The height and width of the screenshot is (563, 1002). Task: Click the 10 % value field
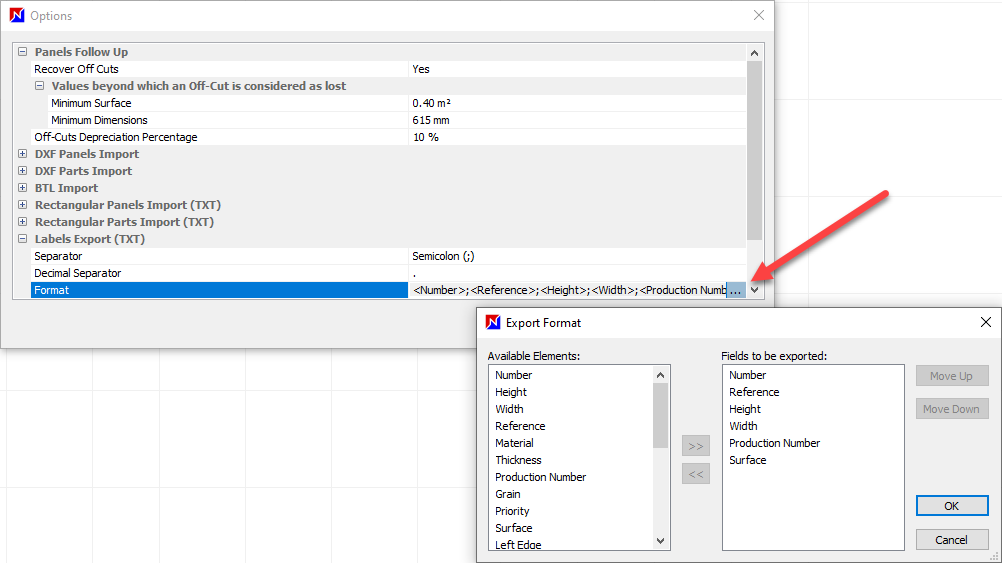click(577, 137)
